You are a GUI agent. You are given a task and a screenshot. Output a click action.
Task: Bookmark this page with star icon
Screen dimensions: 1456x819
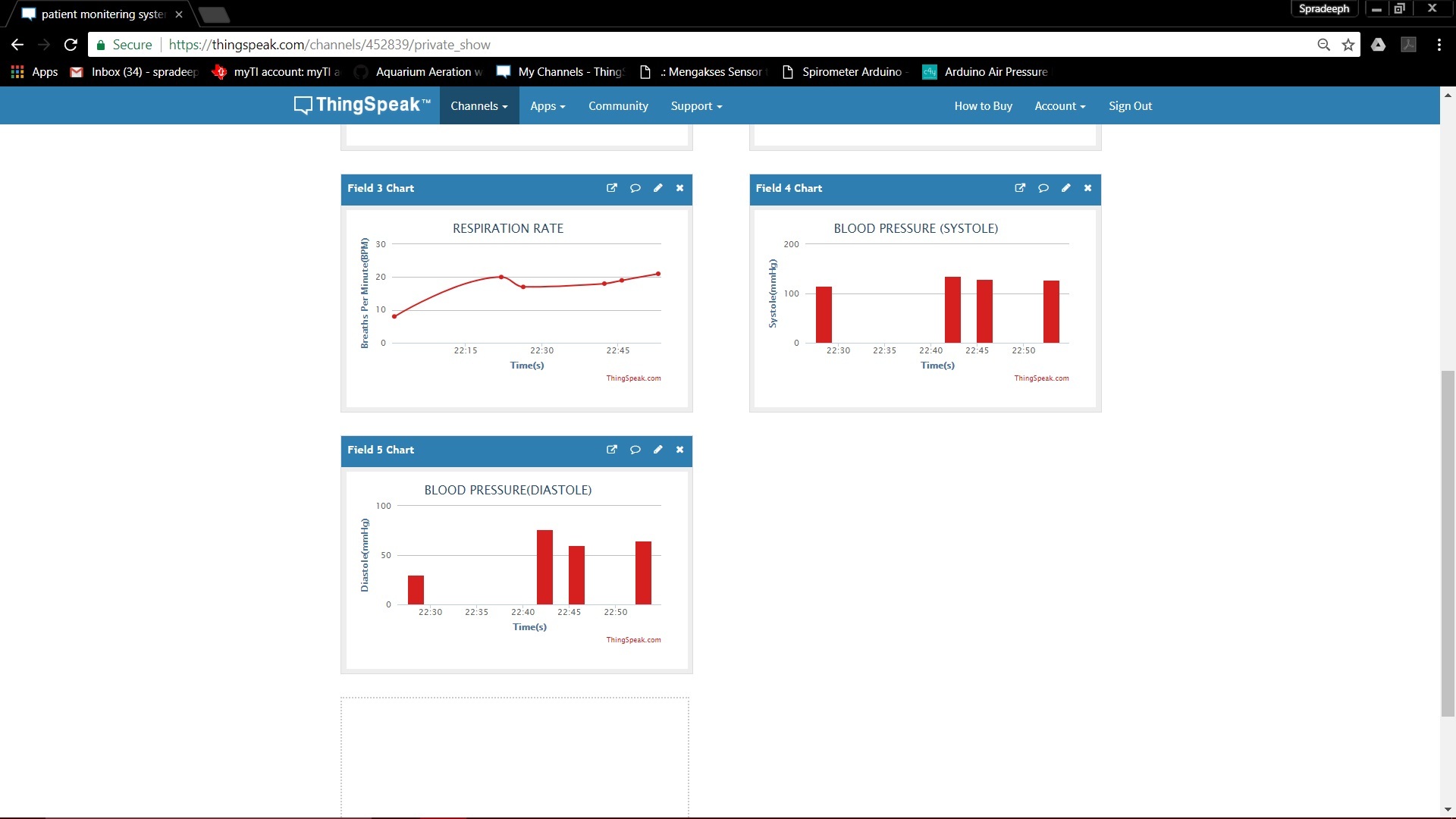pos(1348,45)
